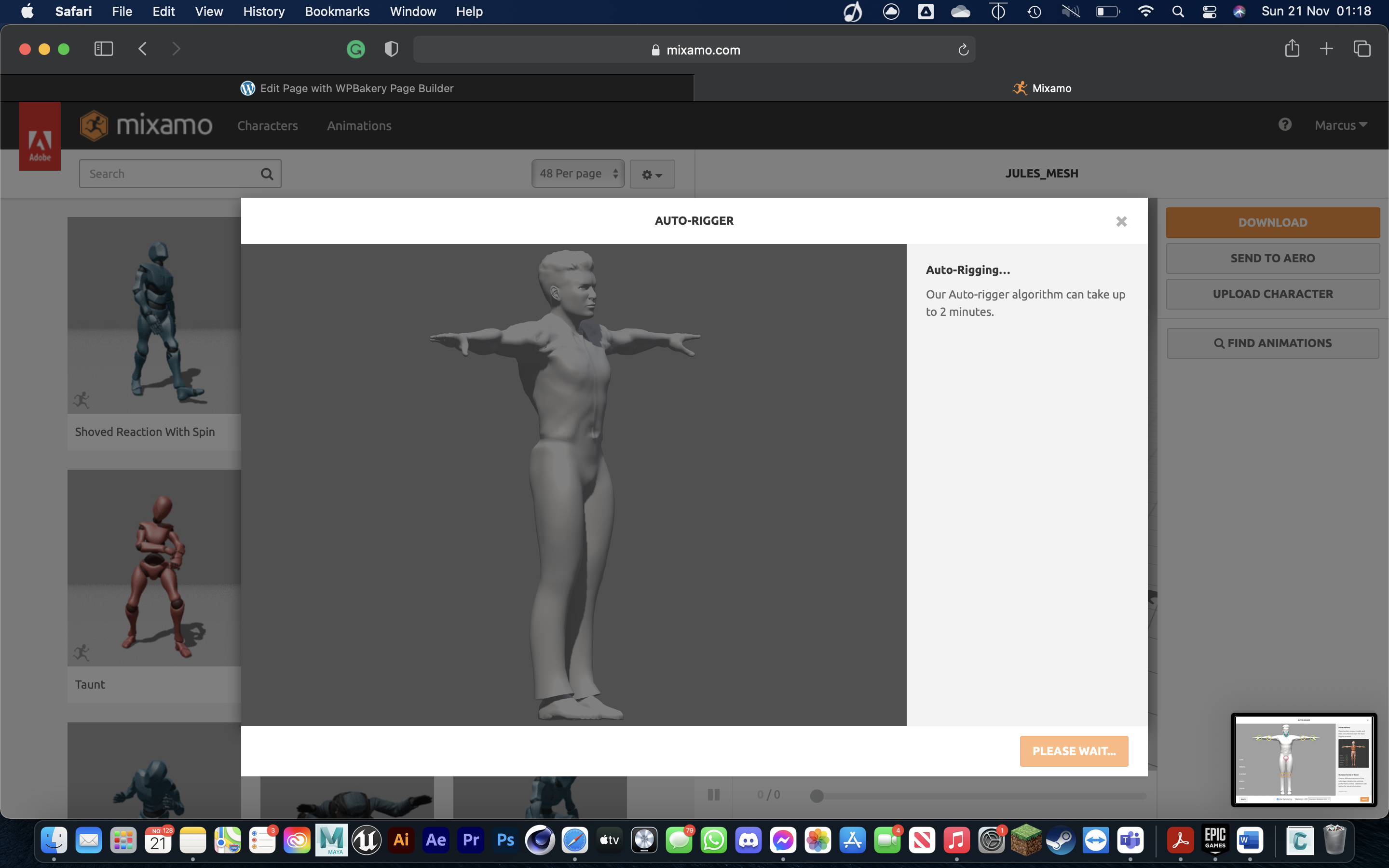The image size is (1389, 868).
Task: Open the floating screenshot preview thumbnail
Action: point(1304,759)
